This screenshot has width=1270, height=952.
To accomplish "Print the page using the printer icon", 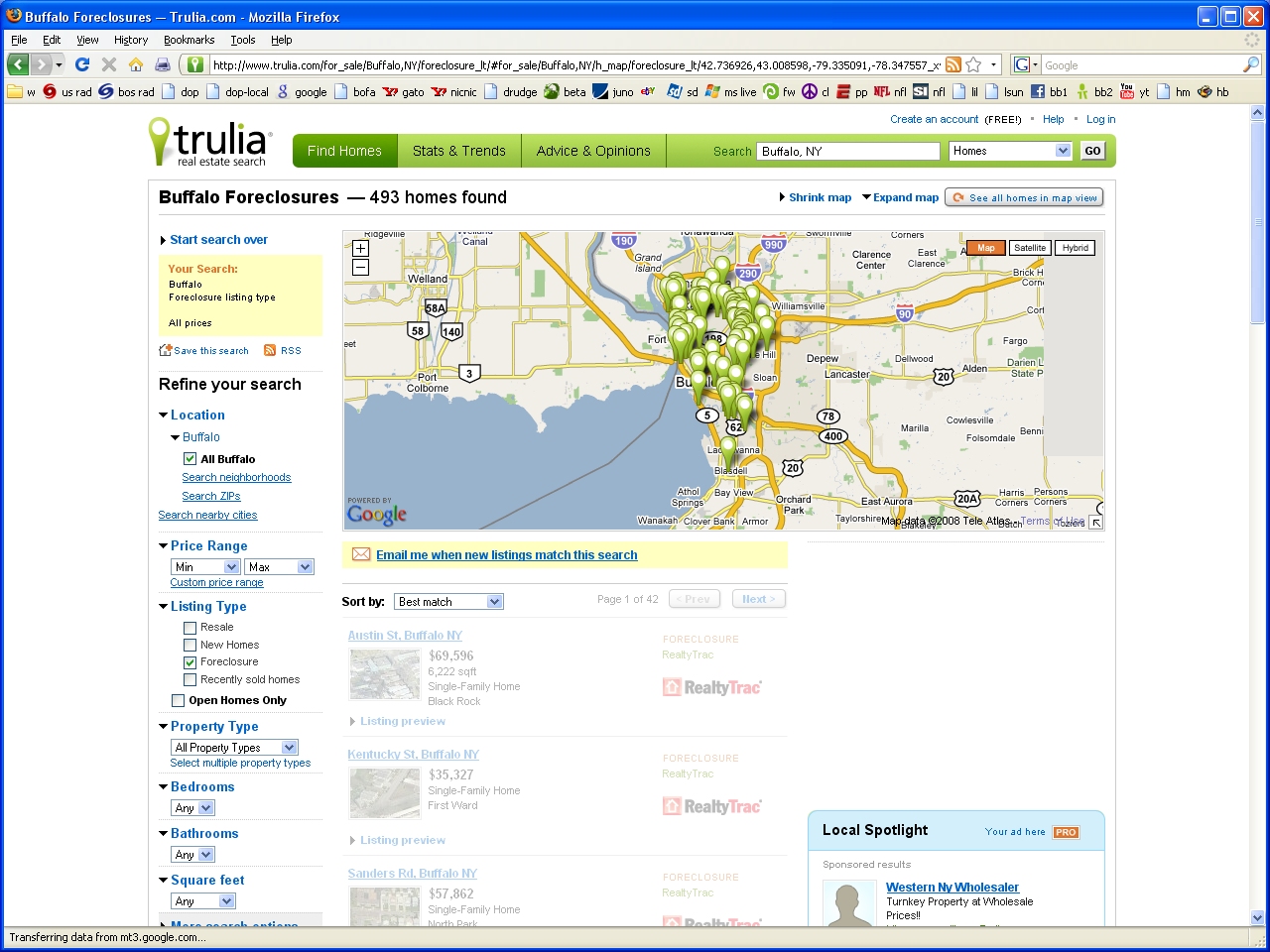I will click(163, 64).
